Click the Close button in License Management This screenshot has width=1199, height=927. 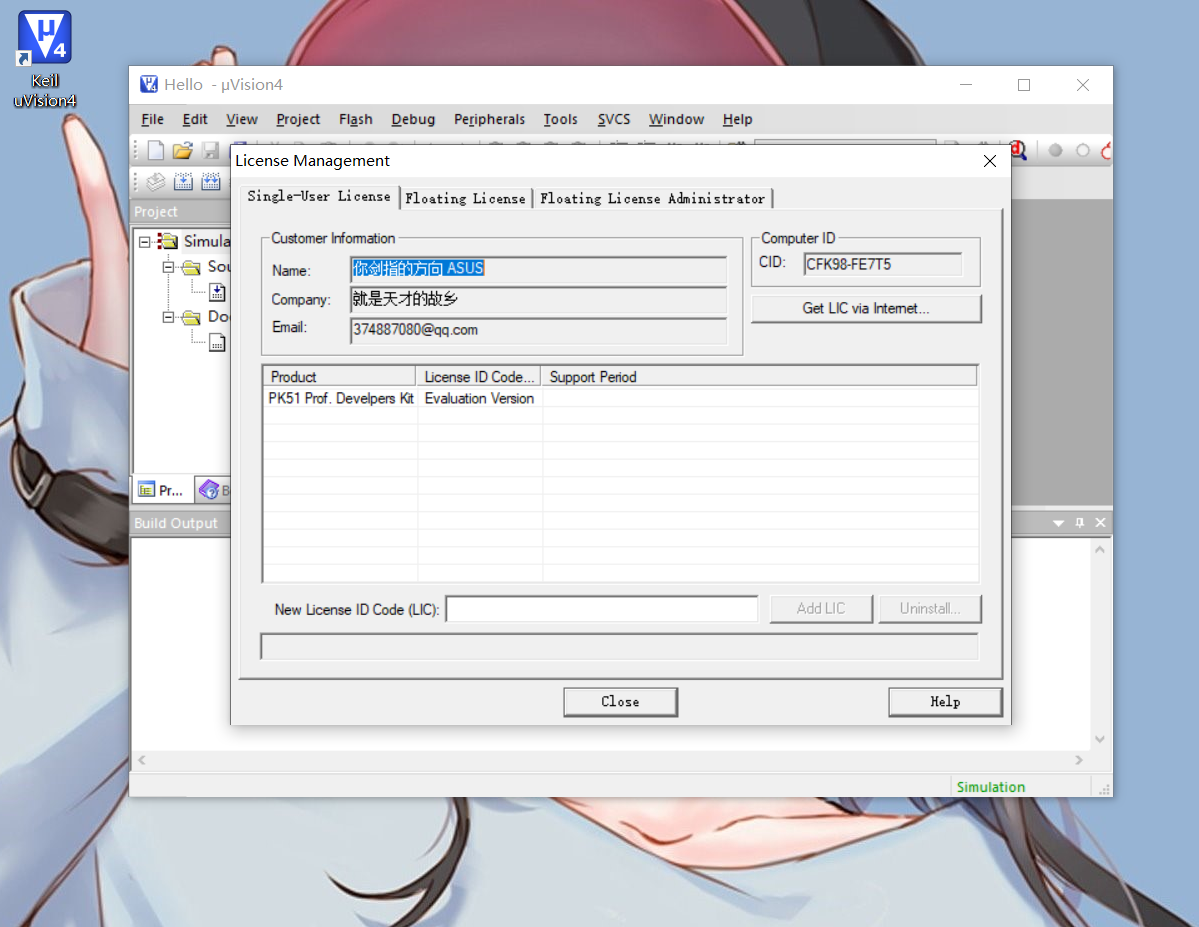pyautogui.click(x=620, y=702)
